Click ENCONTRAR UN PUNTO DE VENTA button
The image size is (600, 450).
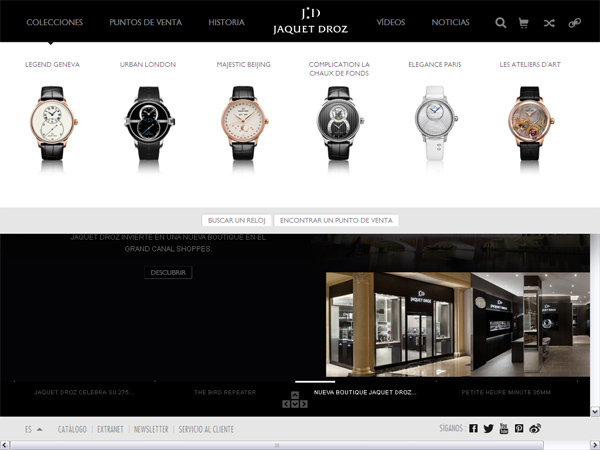(336, 220)
